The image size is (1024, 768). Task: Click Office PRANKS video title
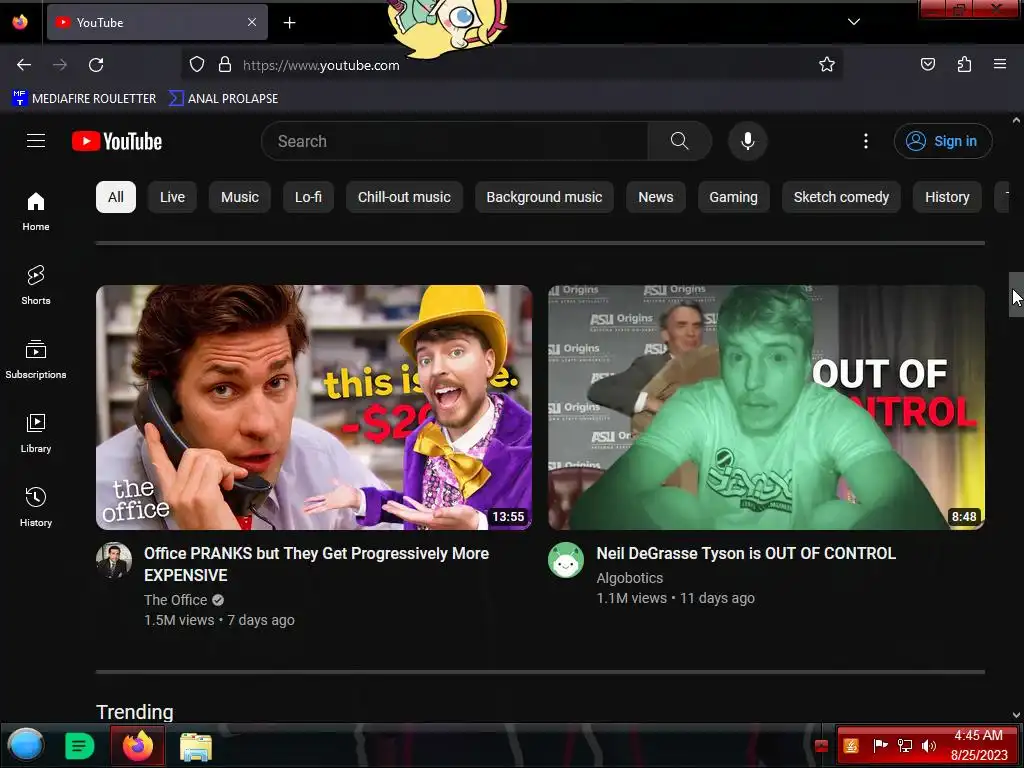pos(317,564)
